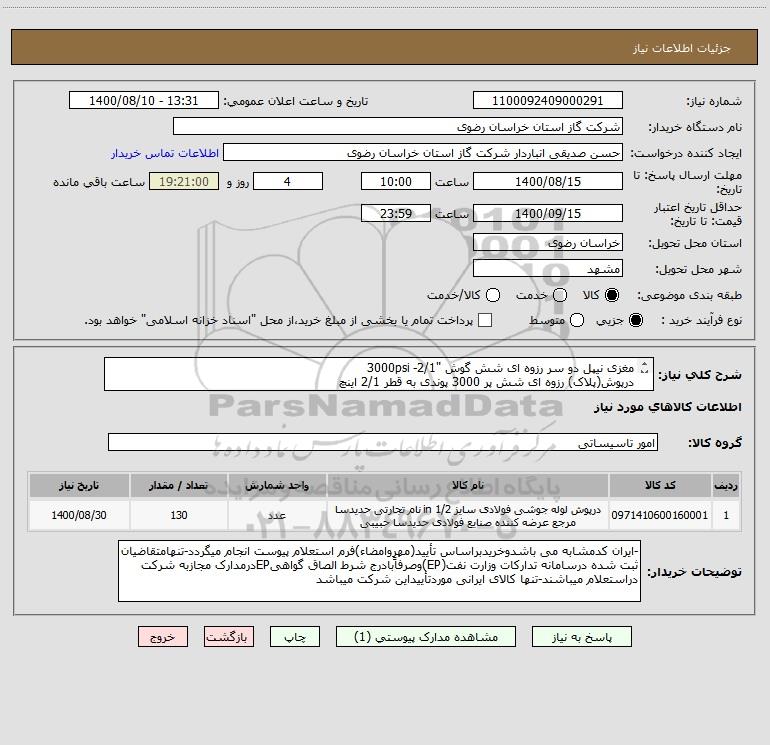The height and width of the screenshot is (745, 770).
Task: Select the خدمت radio button
Action: 560,295
